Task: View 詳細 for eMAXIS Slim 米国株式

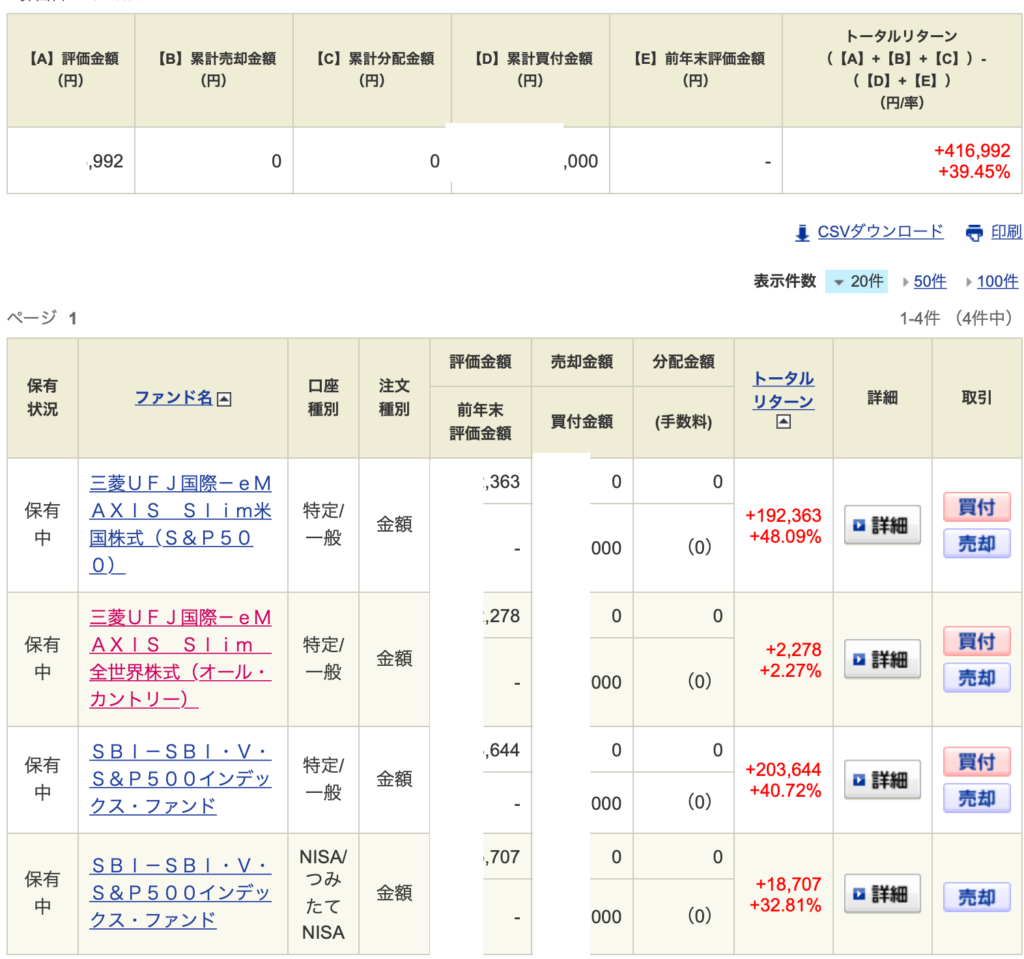Action: [x=882, y=525]
